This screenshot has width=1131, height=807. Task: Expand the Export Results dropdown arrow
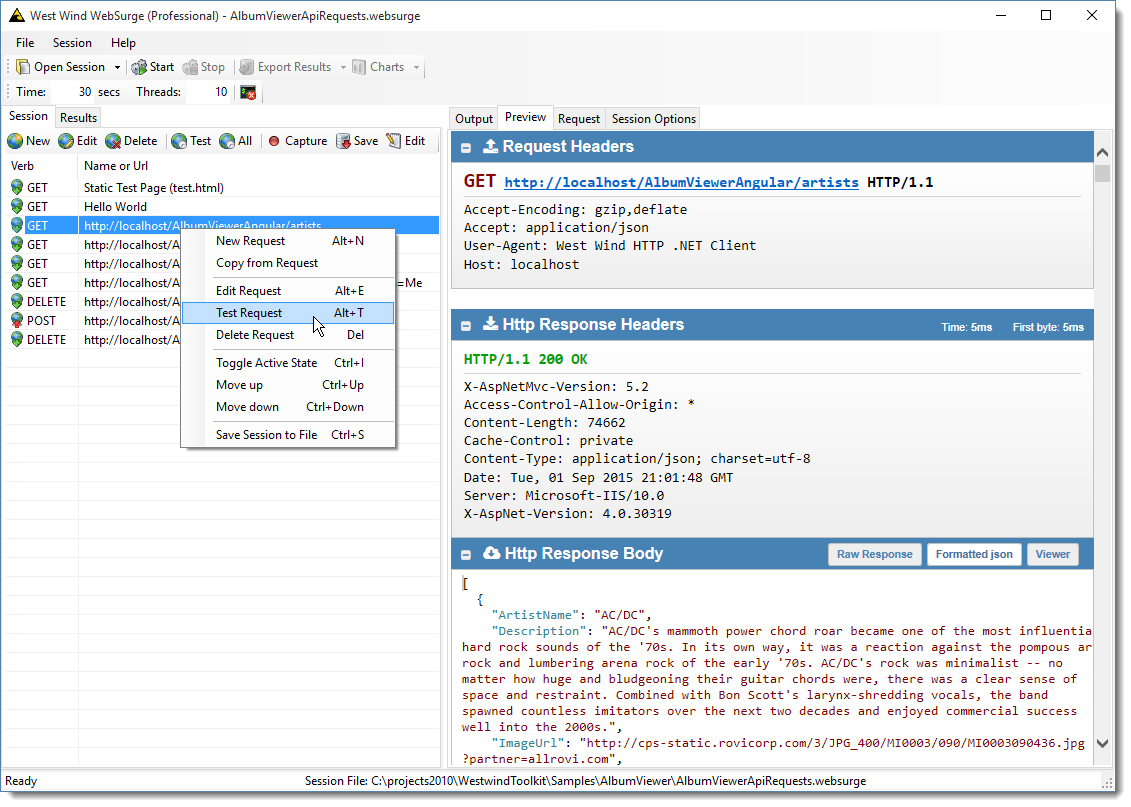[x=343, y=67]
